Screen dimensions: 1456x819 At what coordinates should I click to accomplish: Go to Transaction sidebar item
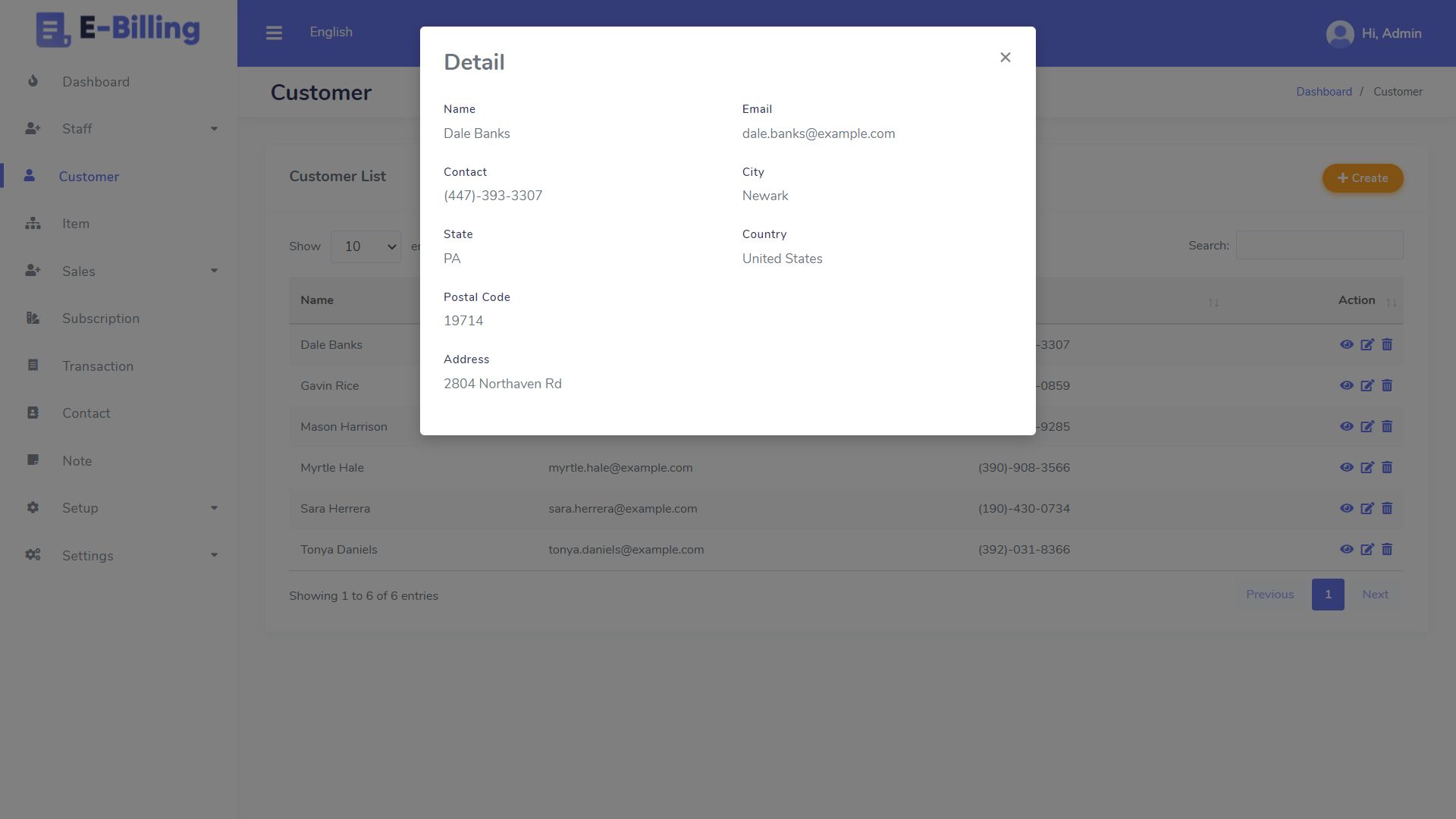point(98,366)
